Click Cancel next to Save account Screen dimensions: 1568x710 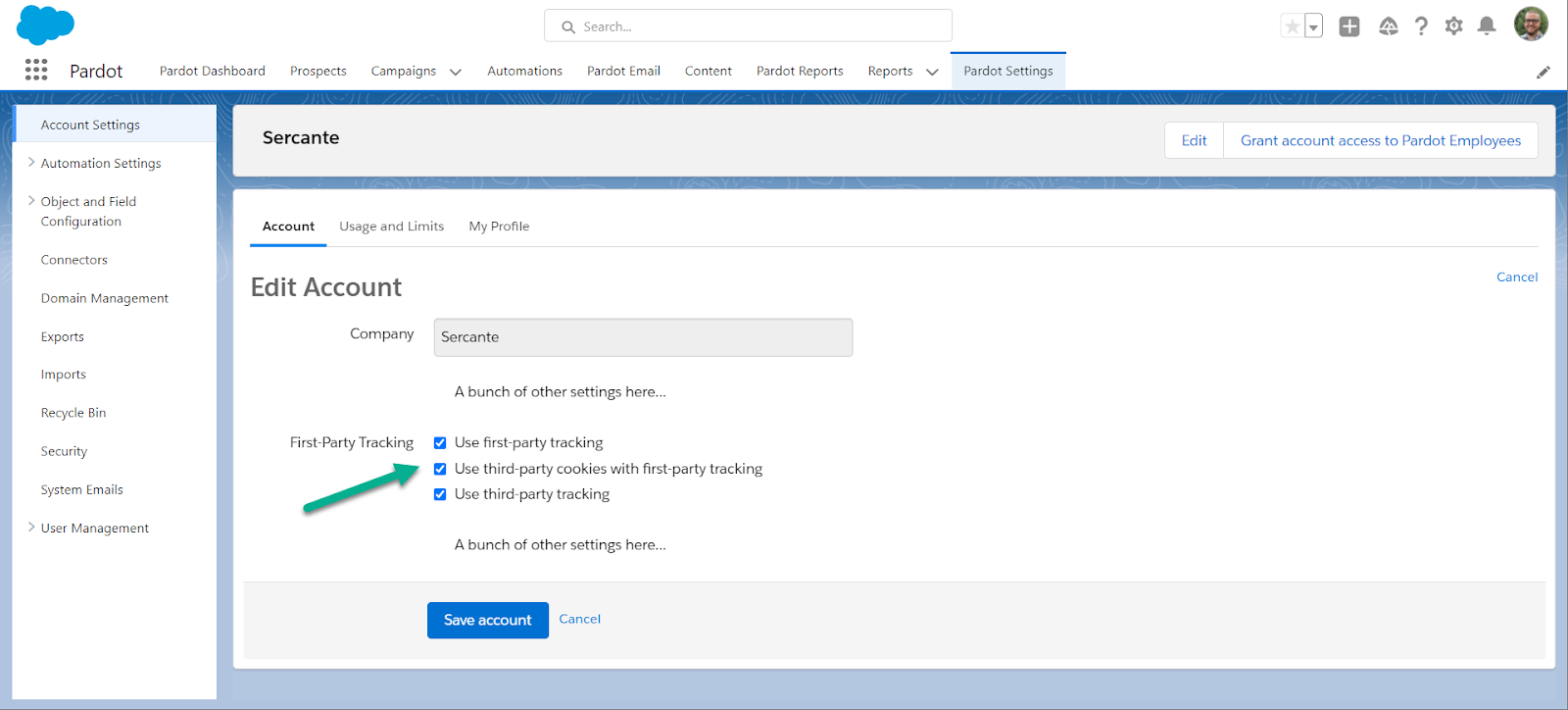(x=580, y=619)
